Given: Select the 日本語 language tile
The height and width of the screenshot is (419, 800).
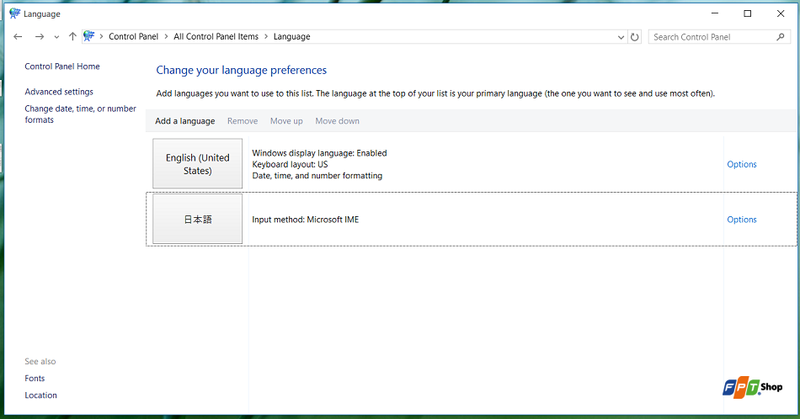Looking at the screenshot, I should [x=197, y=219].
